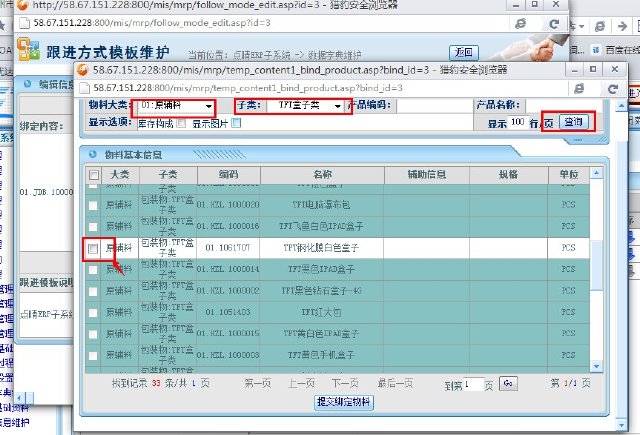
Task: Open the 物料大类 dropdown
Action: pyautogui.click(x=174, y=106)
